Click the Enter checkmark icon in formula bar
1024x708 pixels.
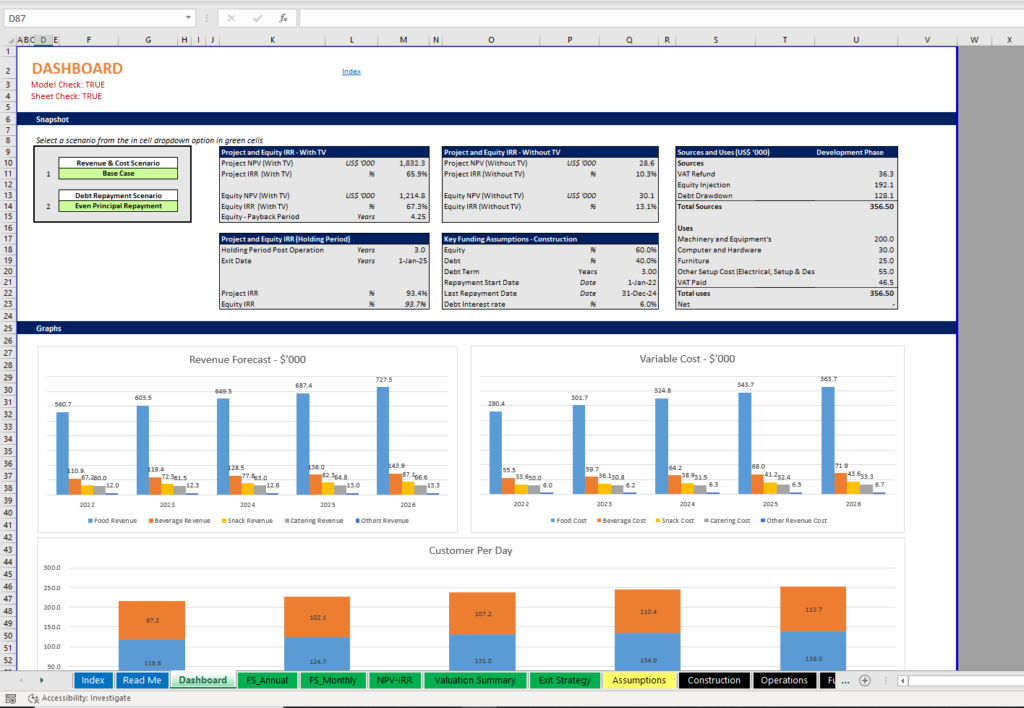258,18
